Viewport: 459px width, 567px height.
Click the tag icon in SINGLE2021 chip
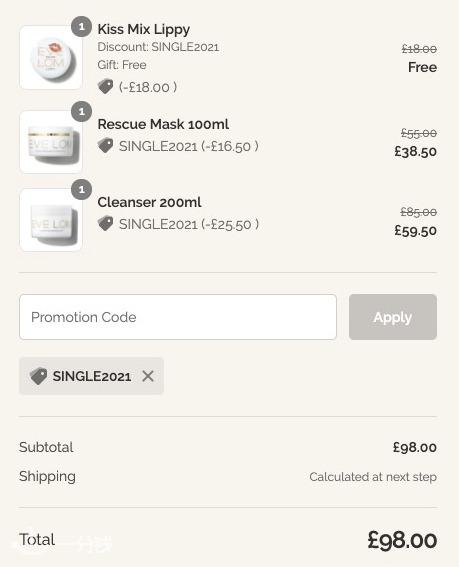(38, 376)
